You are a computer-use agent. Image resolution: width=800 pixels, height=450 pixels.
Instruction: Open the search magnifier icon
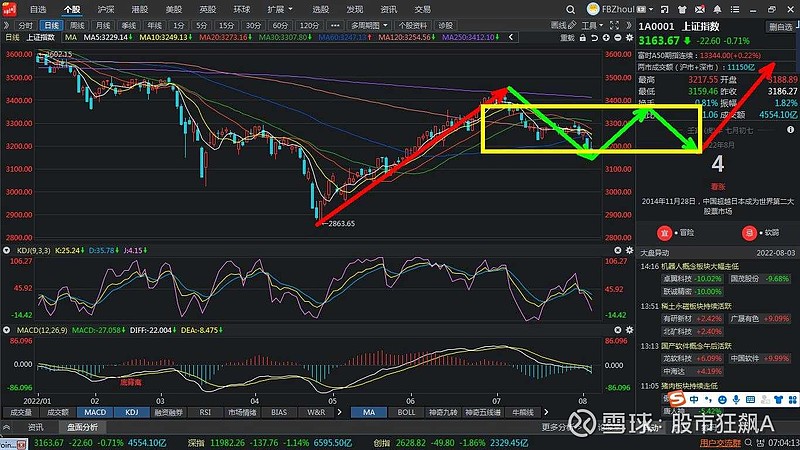point(570,9)
